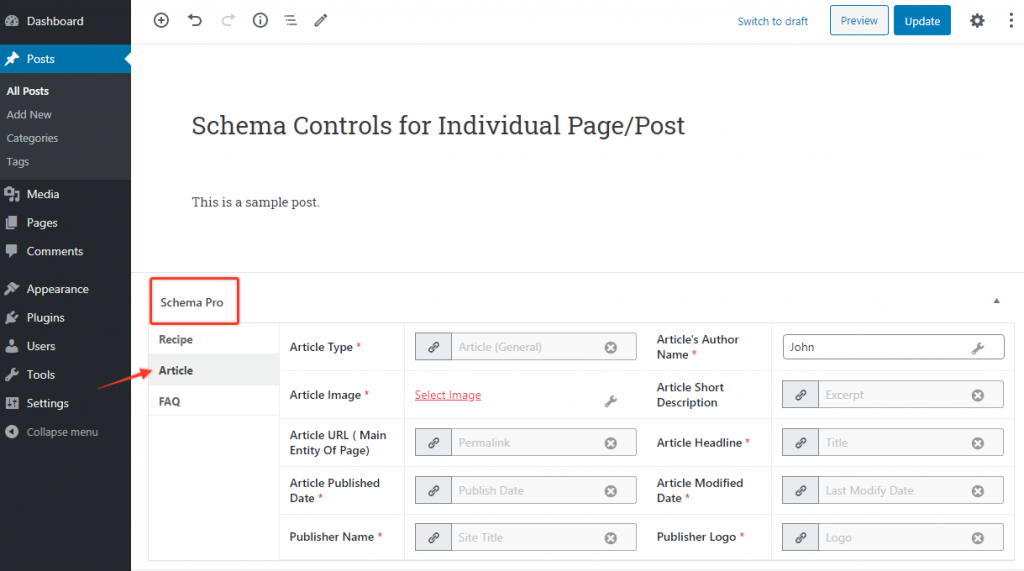Screen dimensions: 1024x571
Task: Open the Media menu
Action: click(x=65, y=194)
